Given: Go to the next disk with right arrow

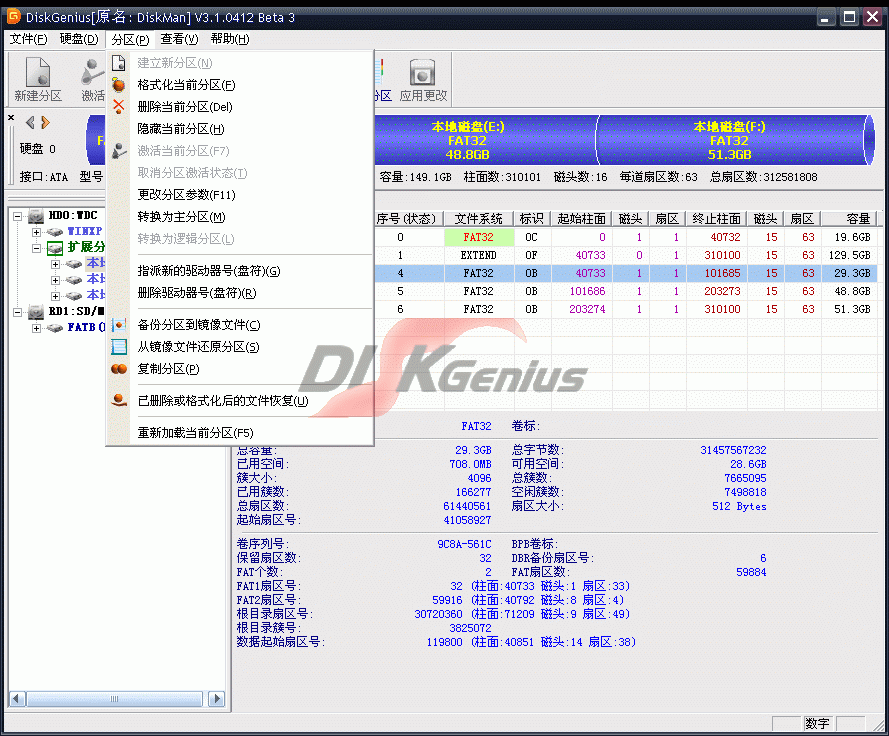Looking at the screenshot, I should click(45, 122).
